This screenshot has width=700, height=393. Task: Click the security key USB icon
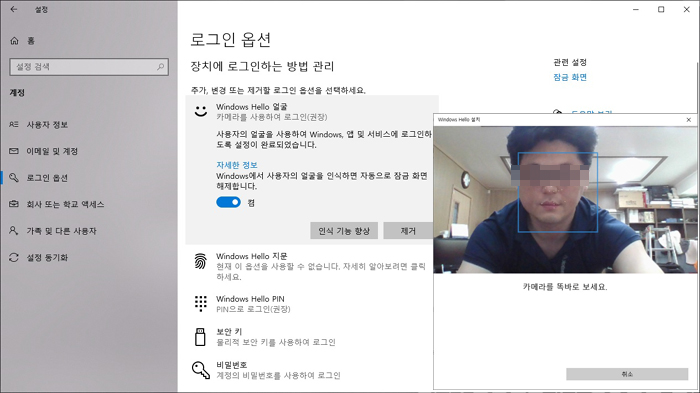(x=200, y=337)
